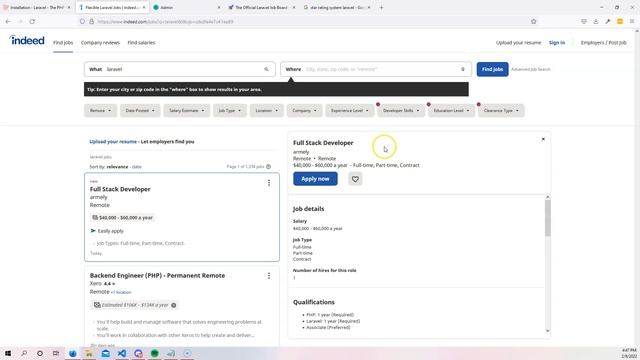Click the green circle app on taskbar
Image resolution: width=640 pixels, height=360 pixels.
tap(154, 353)
